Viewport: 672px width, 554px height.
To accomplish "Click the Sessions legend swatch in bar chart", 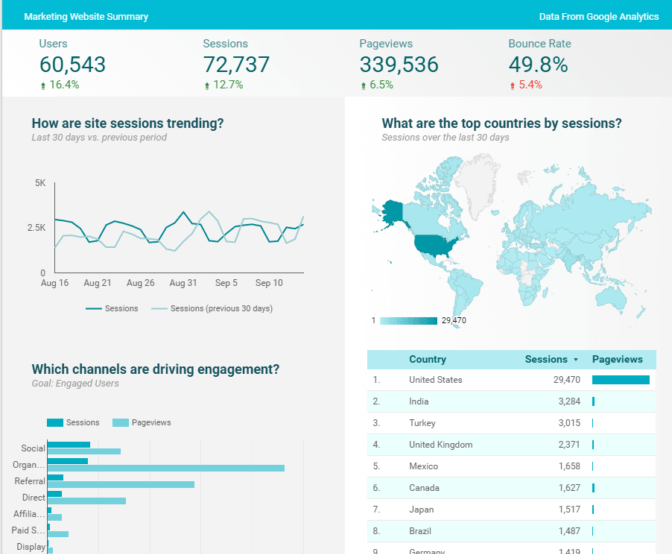I will coord(55,422).
